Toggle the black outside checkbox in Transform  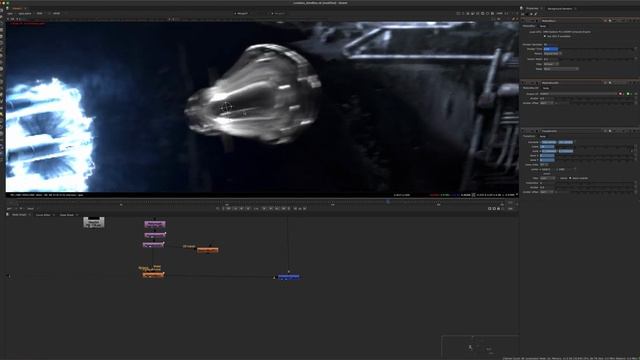[x=570, y=178]
